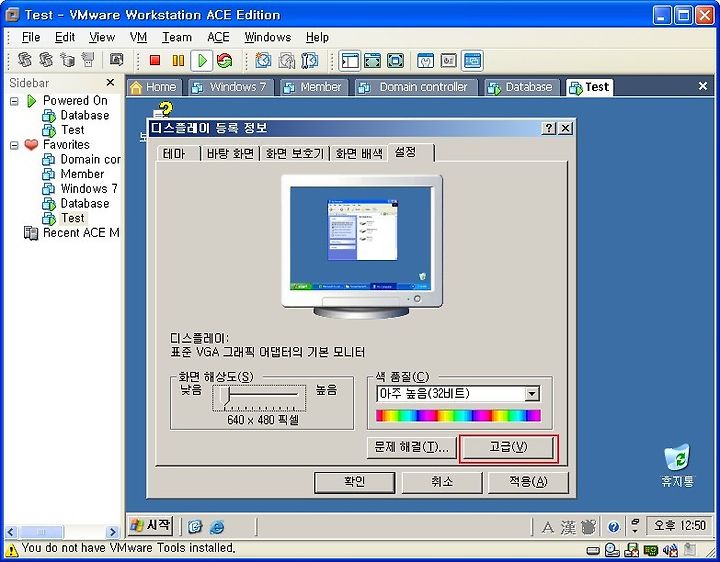The height and width of the screenshot is (562, 720).
Task: Collapse the Favorites tree group
Action: pos(14,145)
